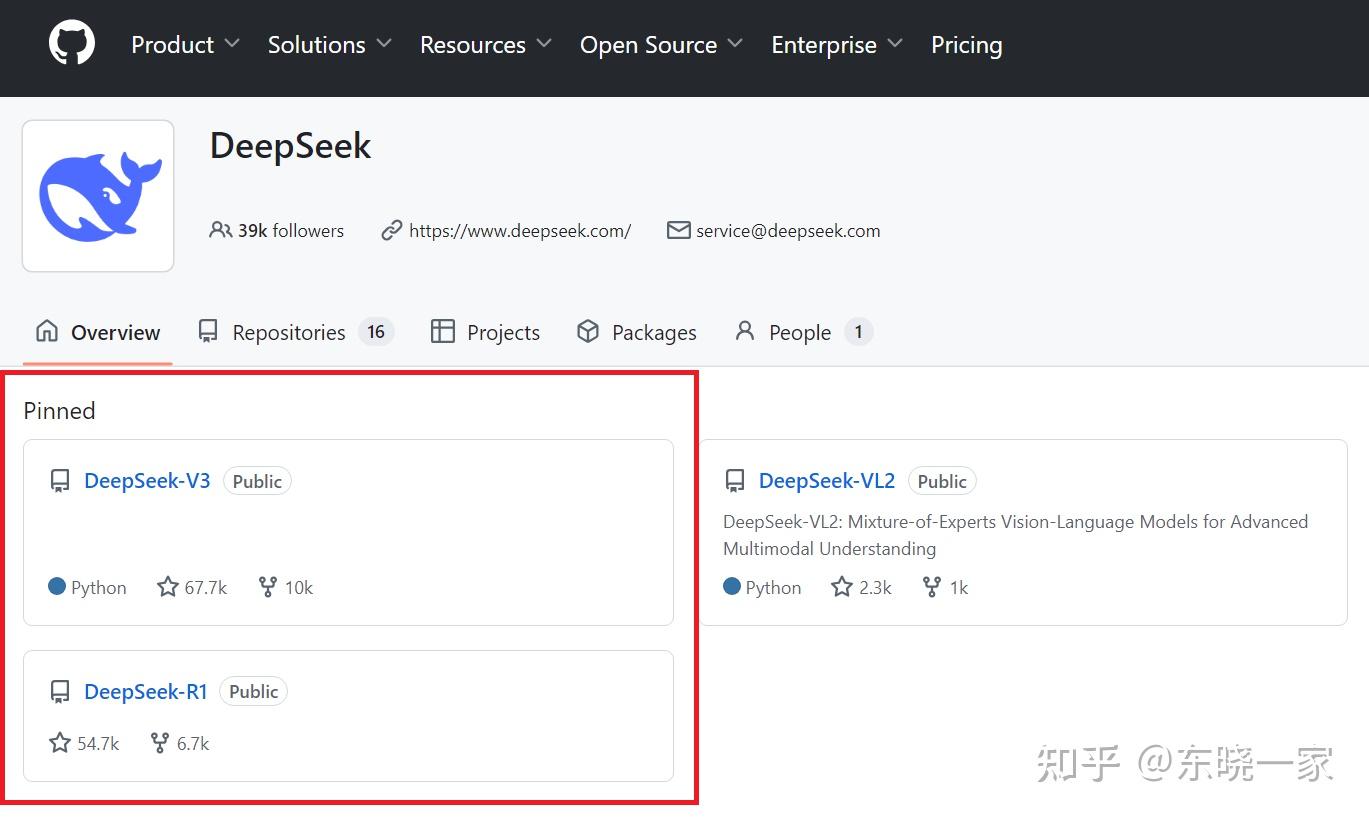Click the package box icon on the Packages tab
1369x819 pixels.
tap(588, 331)
